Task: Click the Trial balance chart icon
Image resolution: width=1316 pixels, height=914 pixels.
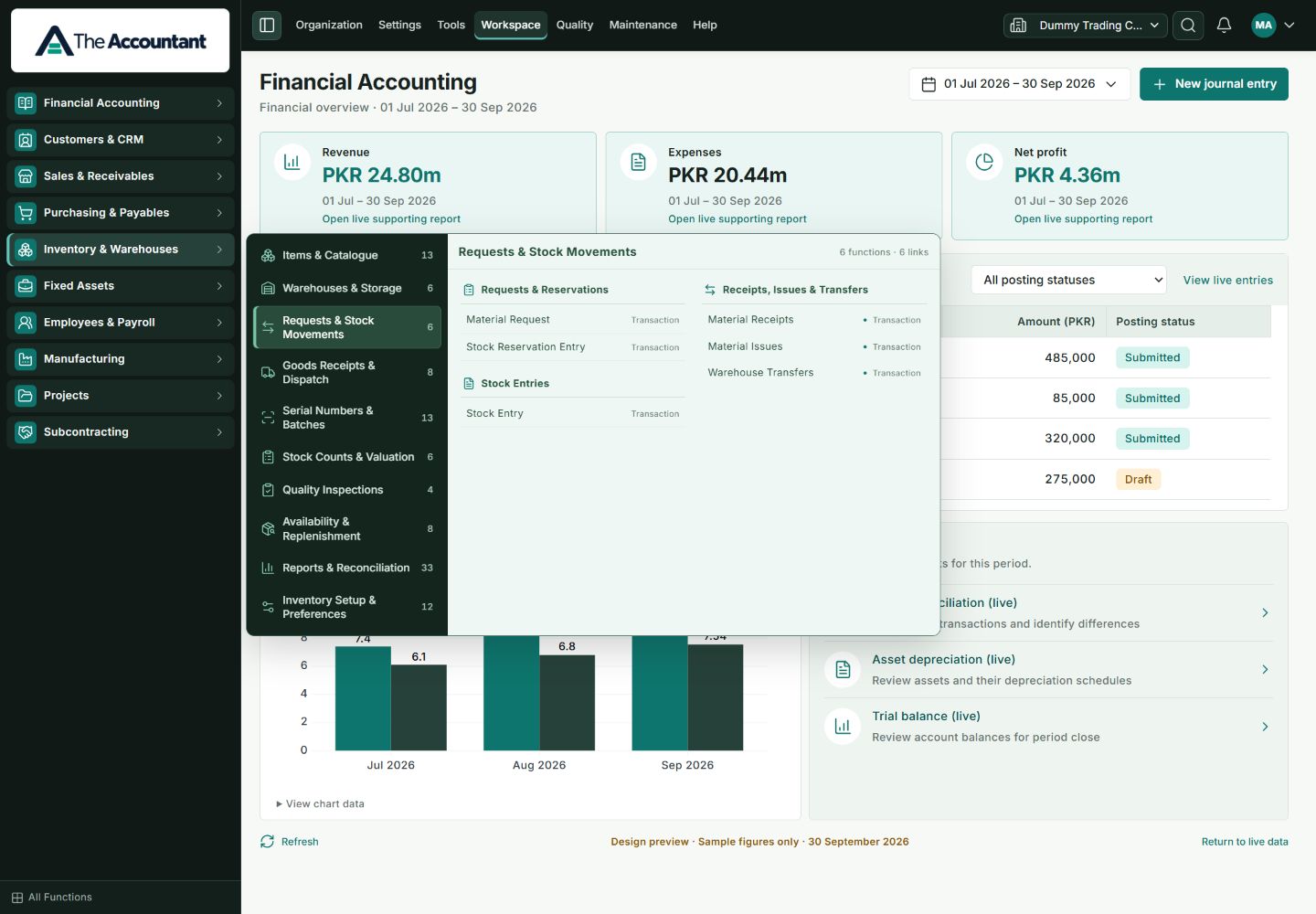Action: [x=843, y=727]
